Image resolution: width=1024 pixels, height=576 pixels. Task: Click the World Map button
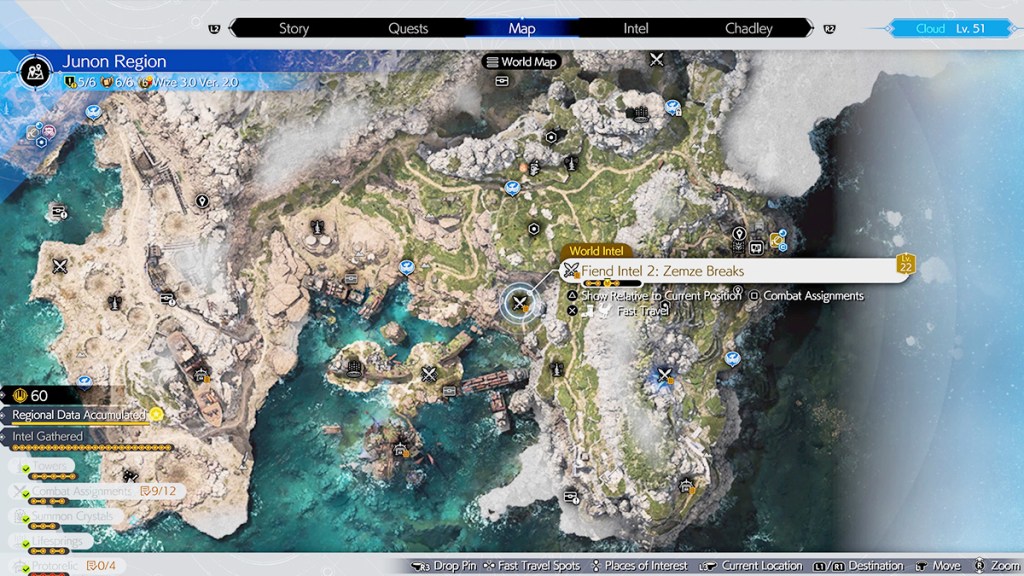coord(521,62)
